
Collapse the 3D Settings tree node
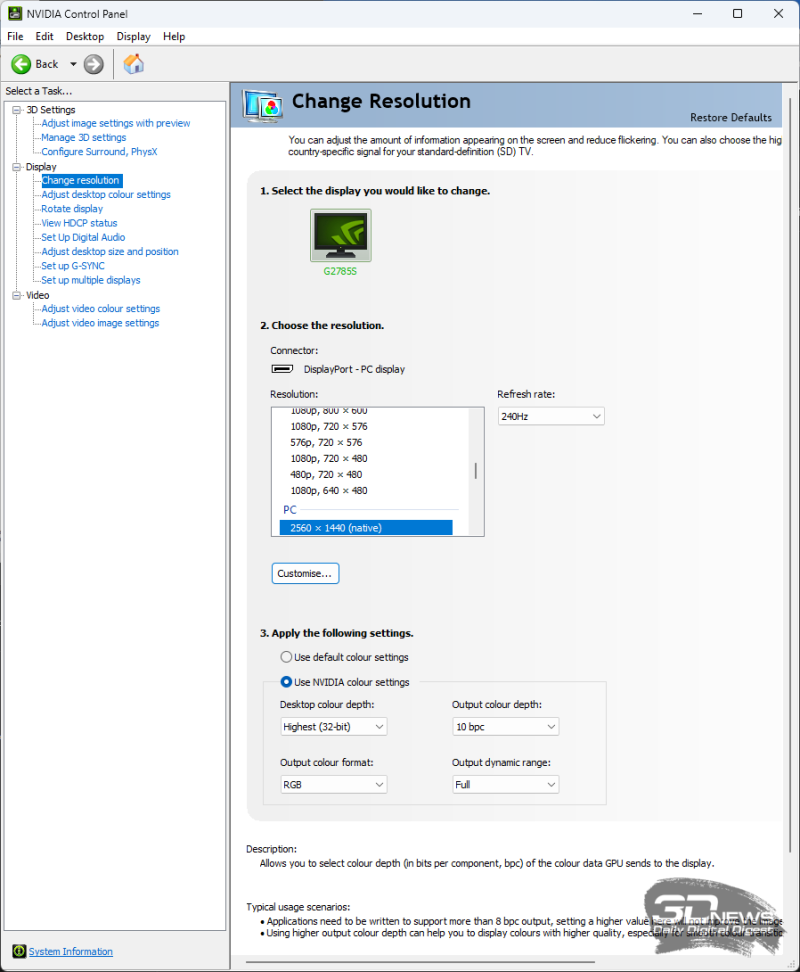coord(16,110)
